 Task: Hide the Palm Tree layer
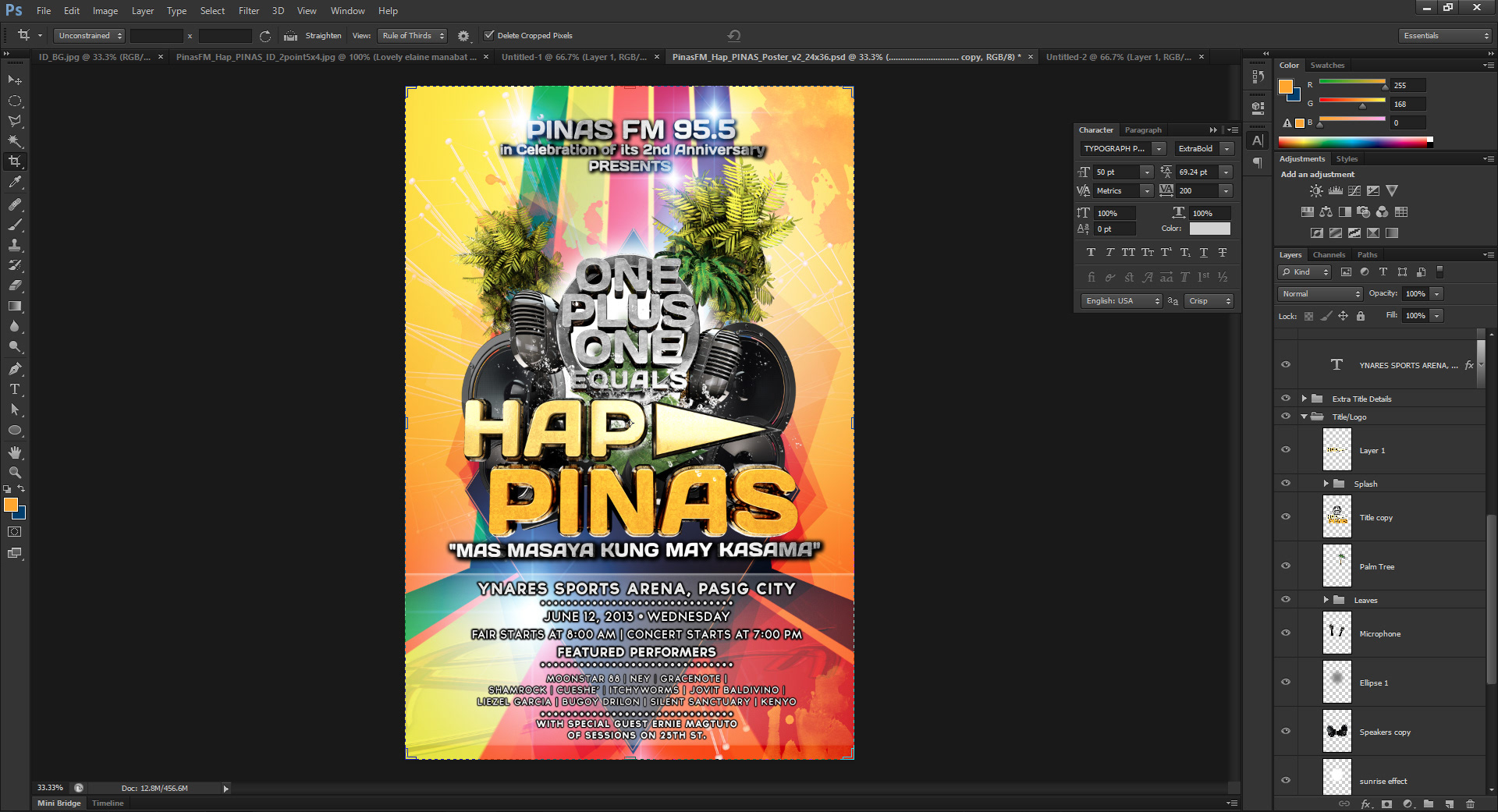coord(1286,566)
